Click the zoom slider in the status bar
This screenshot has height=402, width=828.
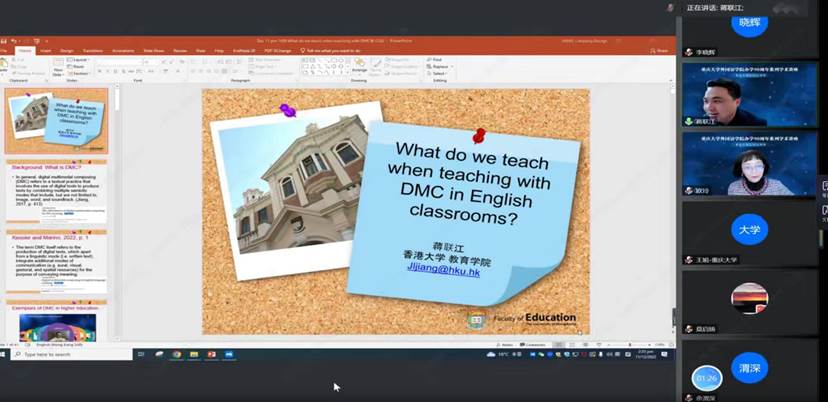pyautogui.click(x=630, y=344)
